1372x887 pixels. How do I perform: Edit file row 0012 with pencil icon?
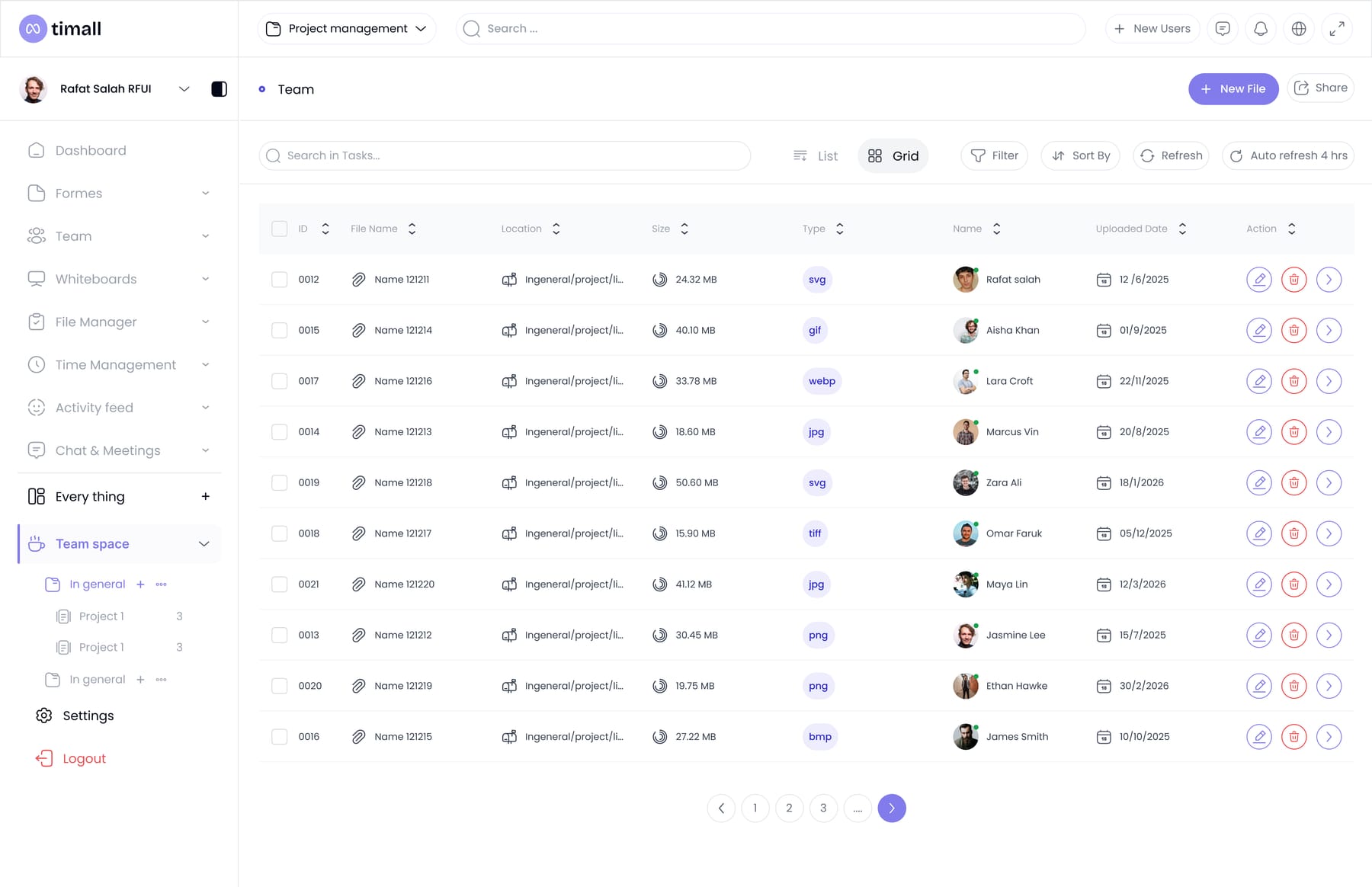point(1259,280)
